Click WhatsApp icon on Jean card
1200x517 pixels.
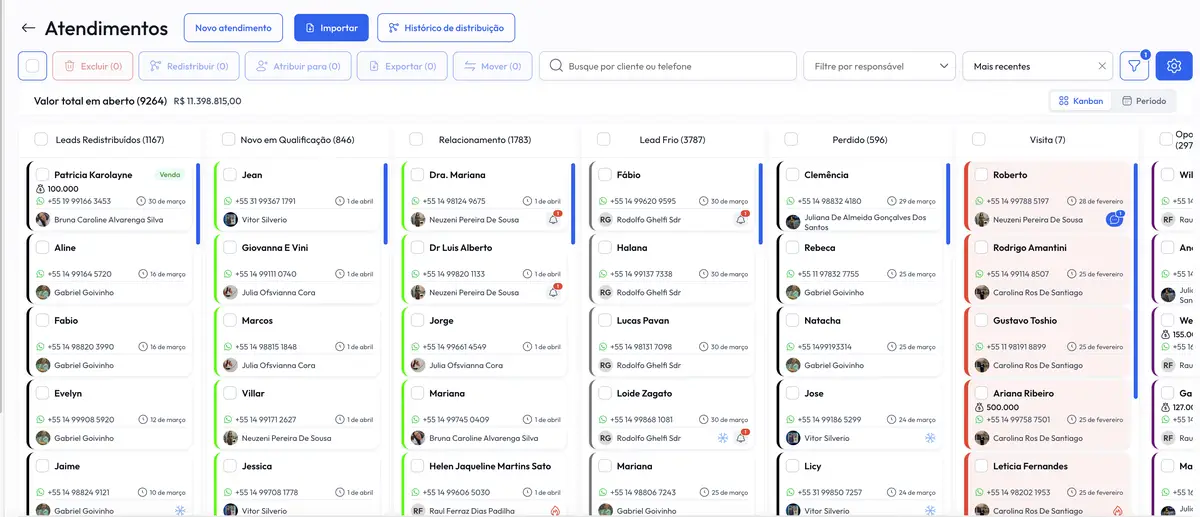pos(228,201)
